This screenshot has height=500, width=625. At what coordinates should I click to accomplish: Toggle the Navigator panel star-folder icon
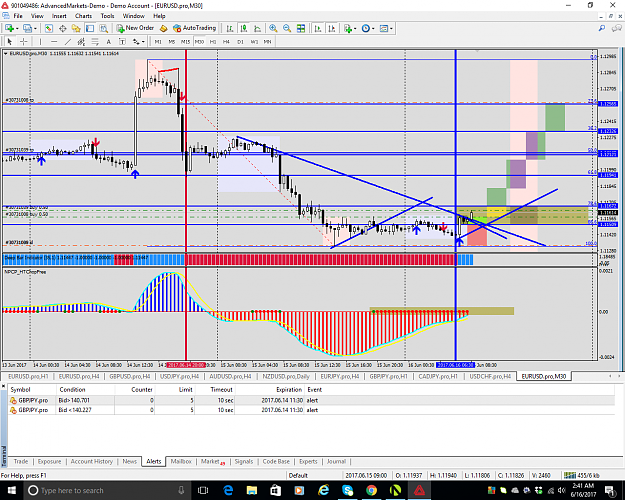coord(76,28)
